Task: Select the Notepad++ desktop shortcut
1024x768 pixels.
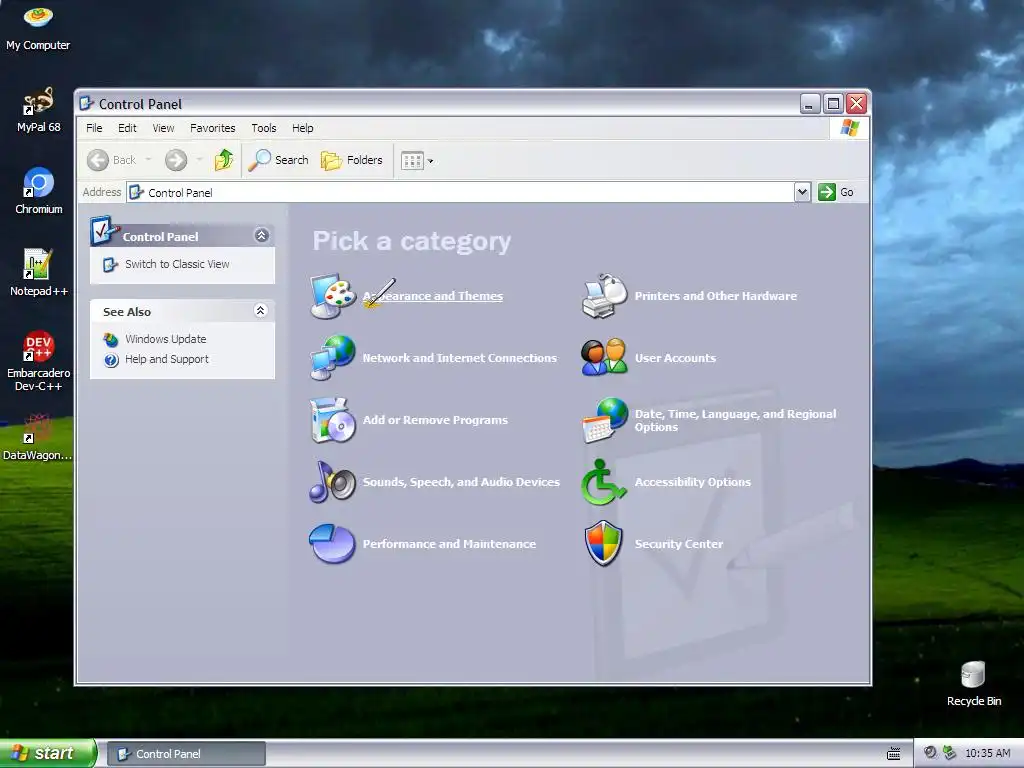Action: pos(38,273)
